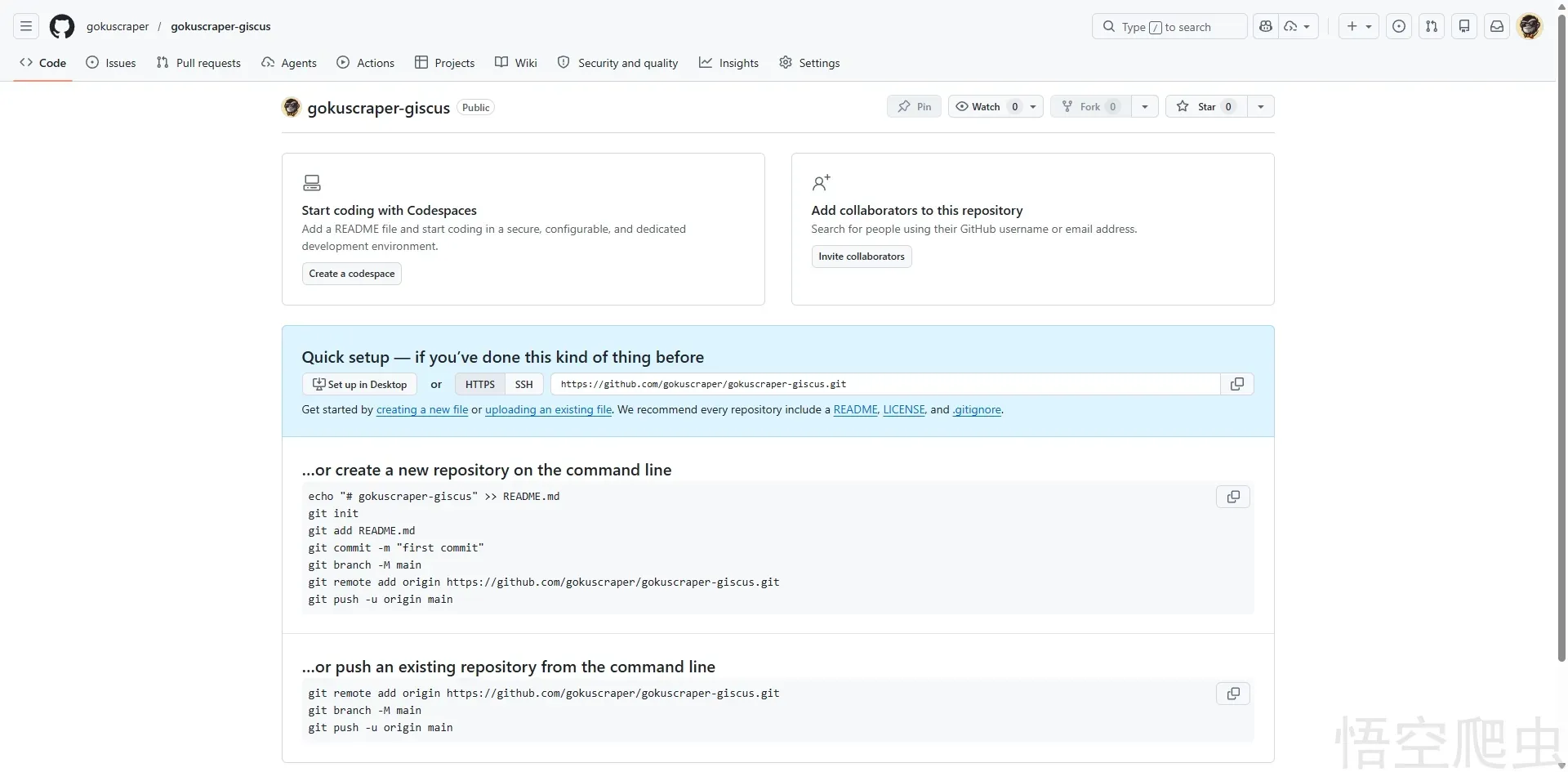
Task: Copy the new repository command-line snippet
Action: tap(1232, 497)
